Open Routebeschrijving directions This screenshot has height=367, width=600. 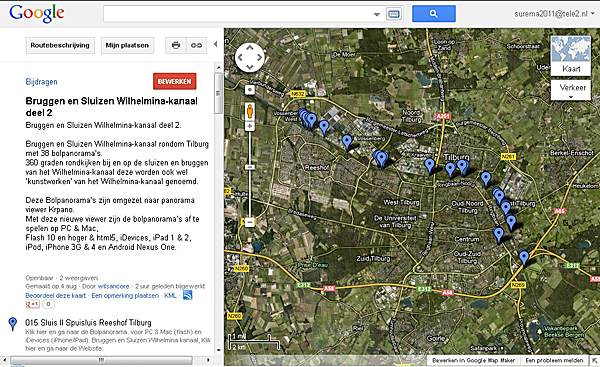point(60,45)
